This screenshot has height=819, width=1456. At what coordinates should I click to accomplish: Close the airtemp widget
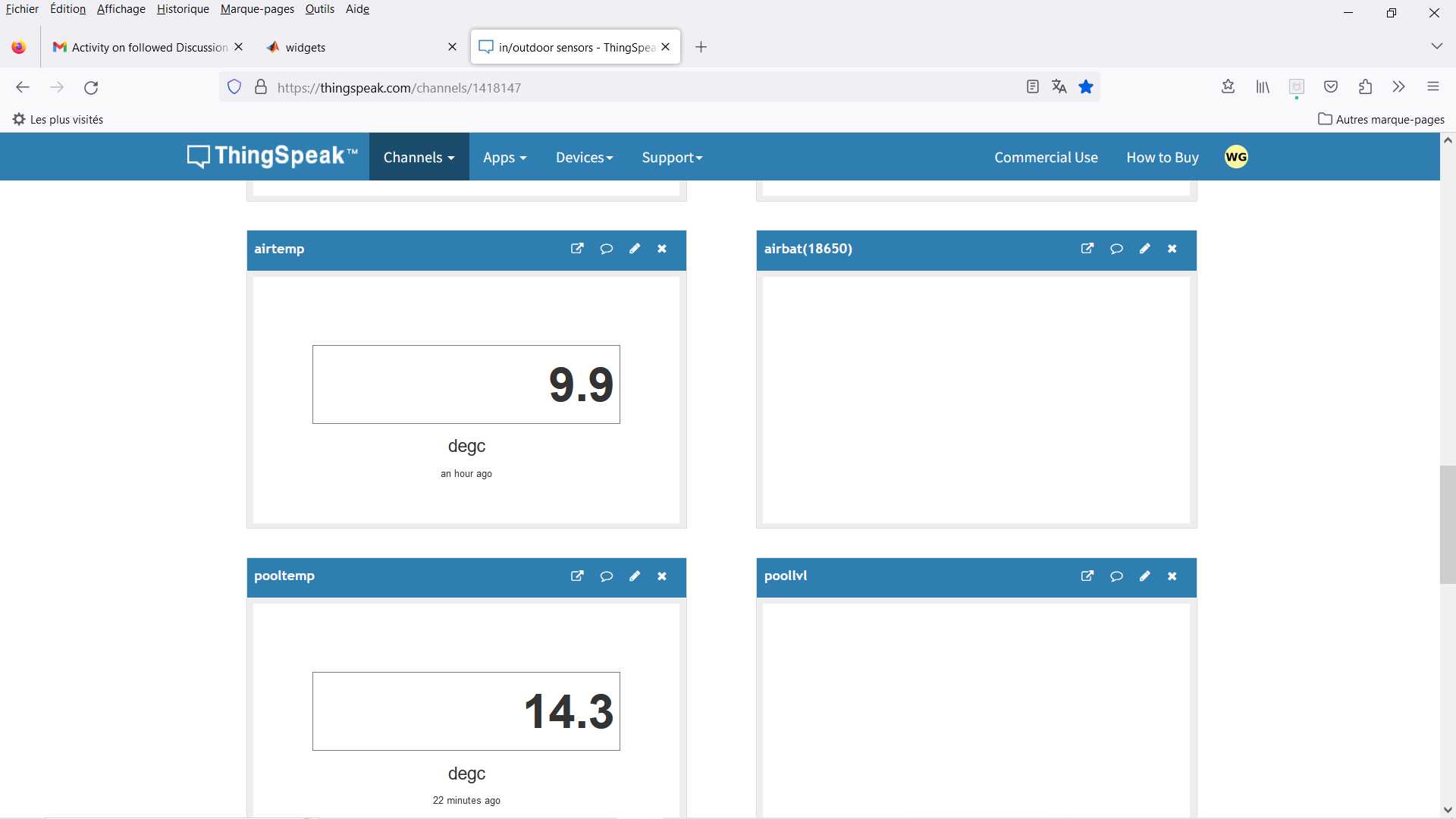click(x=662, y=249)
